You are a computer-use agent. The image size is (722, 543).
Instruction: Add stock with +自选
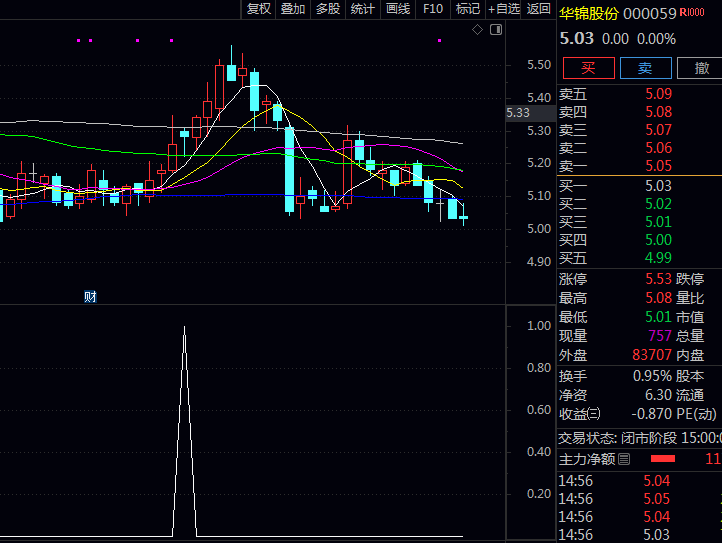(503, 9)
